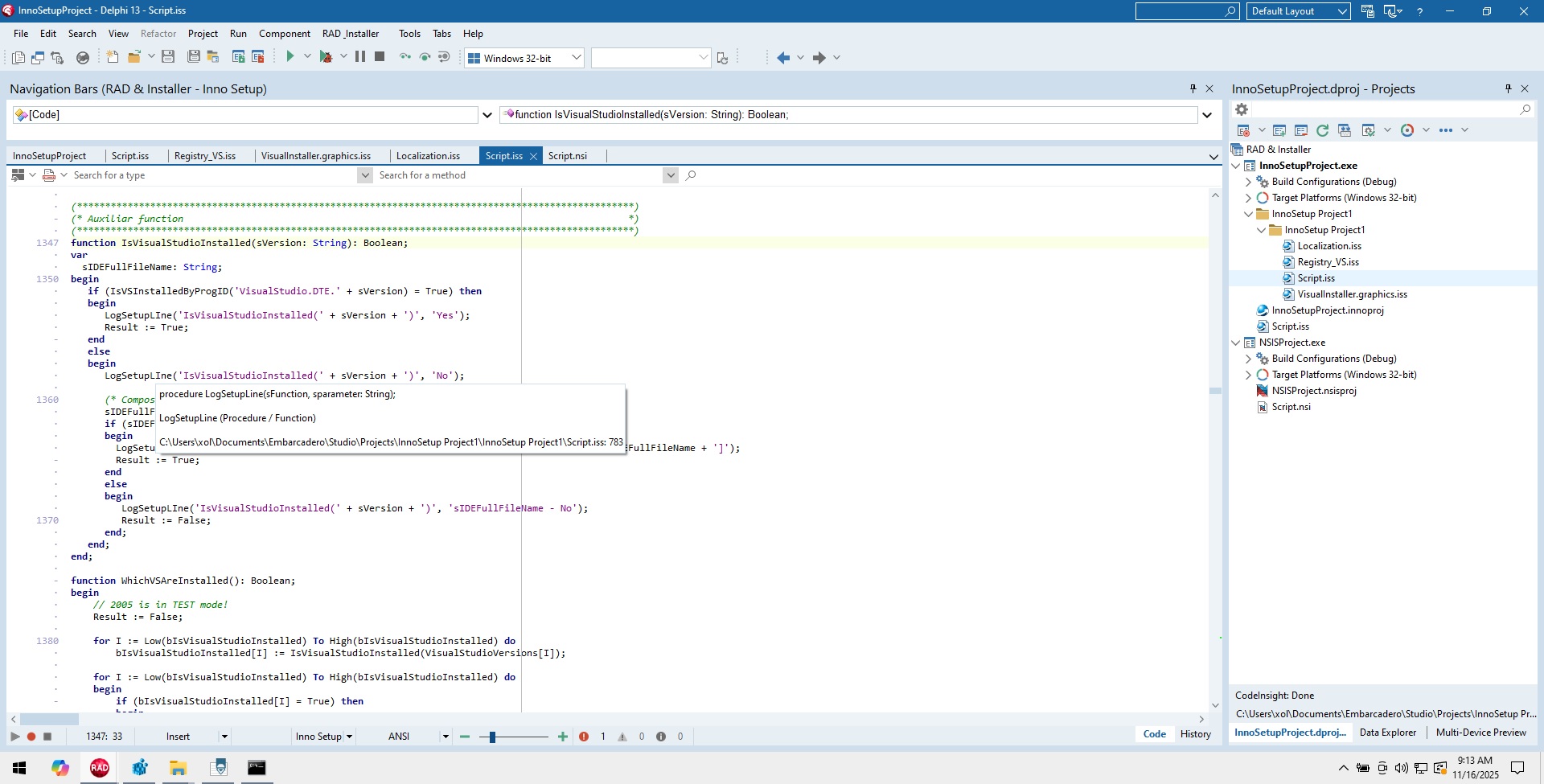
Task: Refresh the Projects panel
Action: point(1323,129)
